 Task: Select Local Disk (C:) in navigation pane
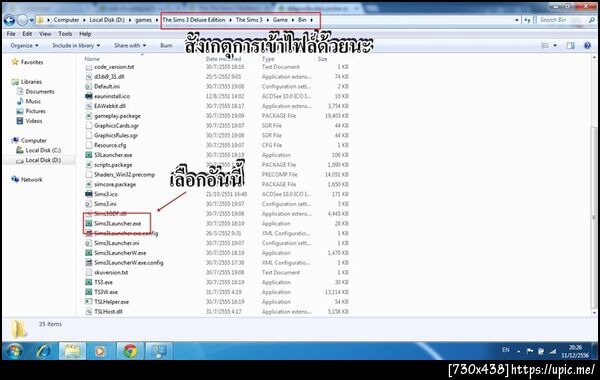pyautogui.click(x=43, y=150)
